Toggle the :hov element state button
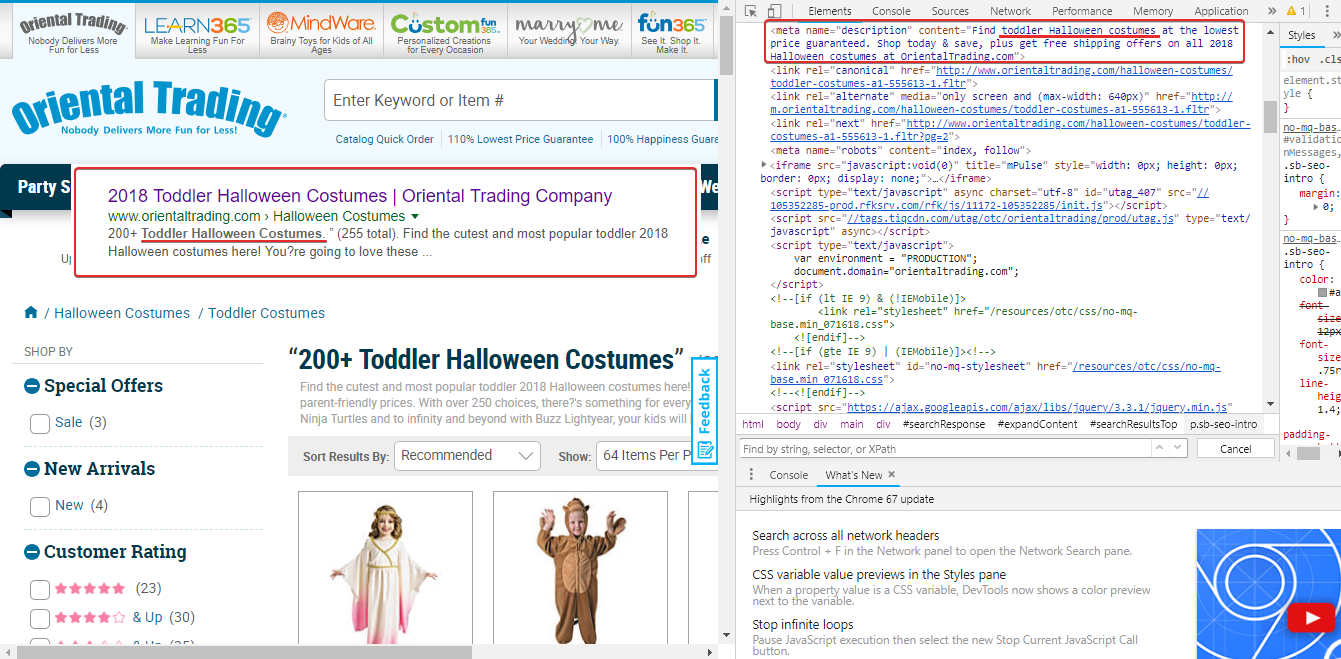The height and width of the screenshot is (659, 1341). 1296,59
